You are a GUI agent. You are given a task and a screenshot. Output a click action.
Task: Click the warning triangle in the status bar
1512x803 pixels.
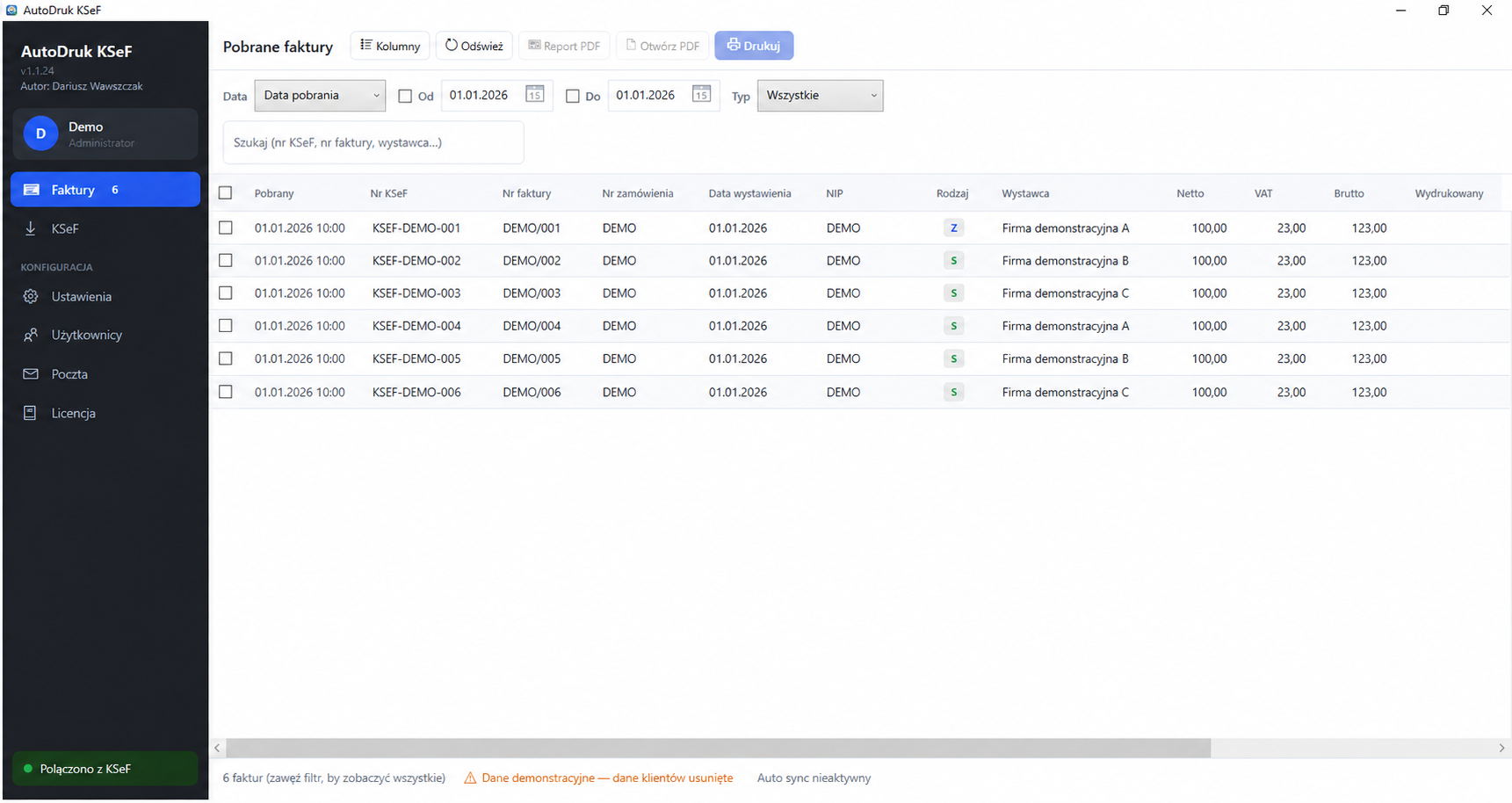tap(470, 778)
